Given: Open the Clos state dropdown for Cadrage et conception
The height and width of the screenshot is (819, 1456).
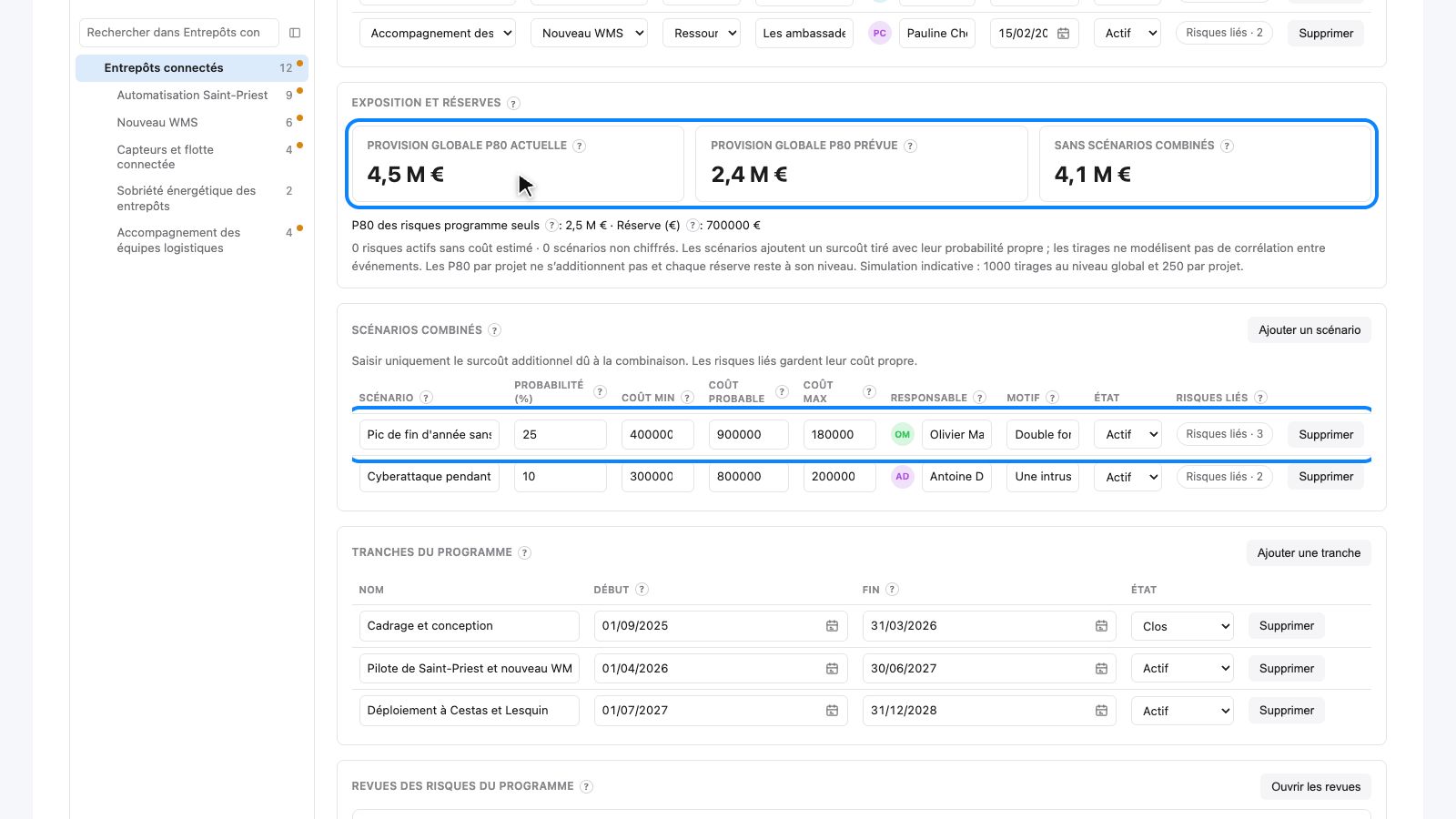Looking at the screenshot, I should (1182, 626).
